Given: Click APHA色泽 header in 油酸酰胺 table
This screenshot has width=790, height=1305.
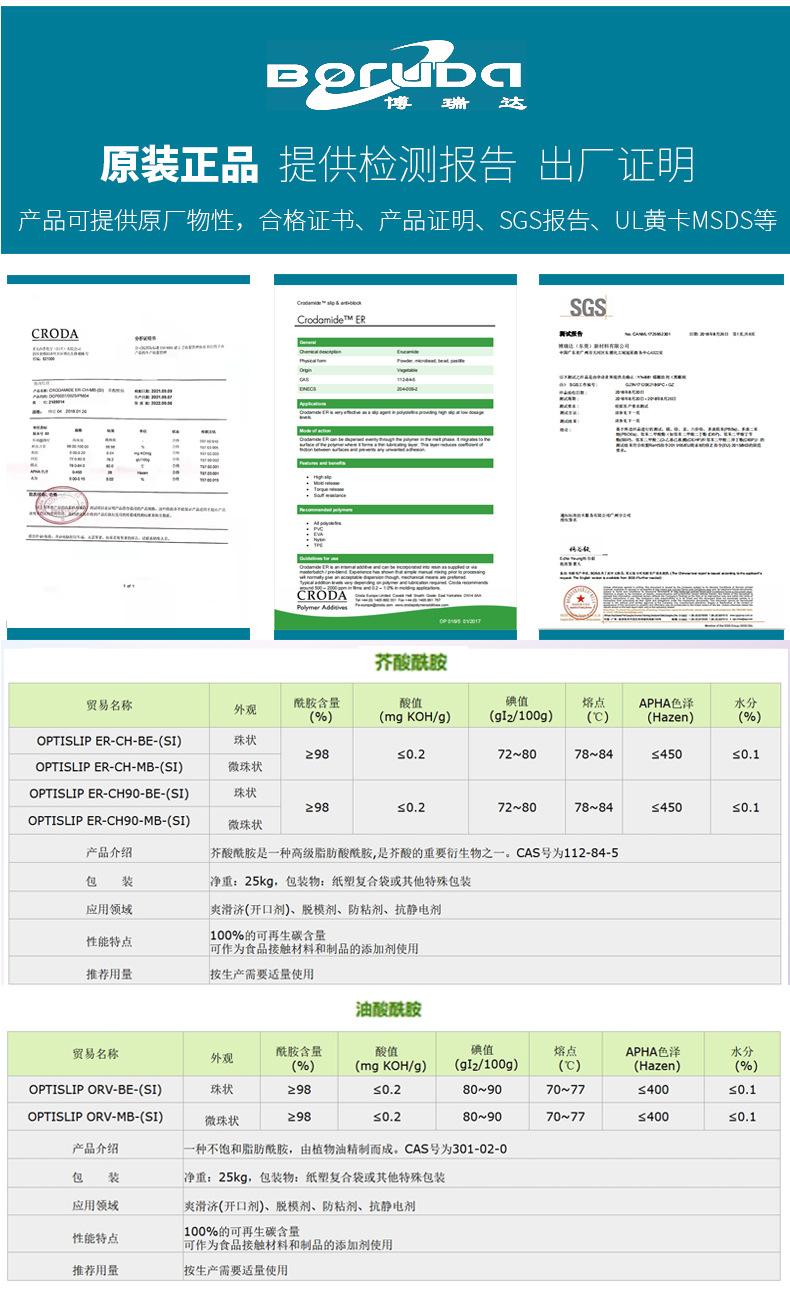Looking at the screenshot, I should tap(652, 1058).
